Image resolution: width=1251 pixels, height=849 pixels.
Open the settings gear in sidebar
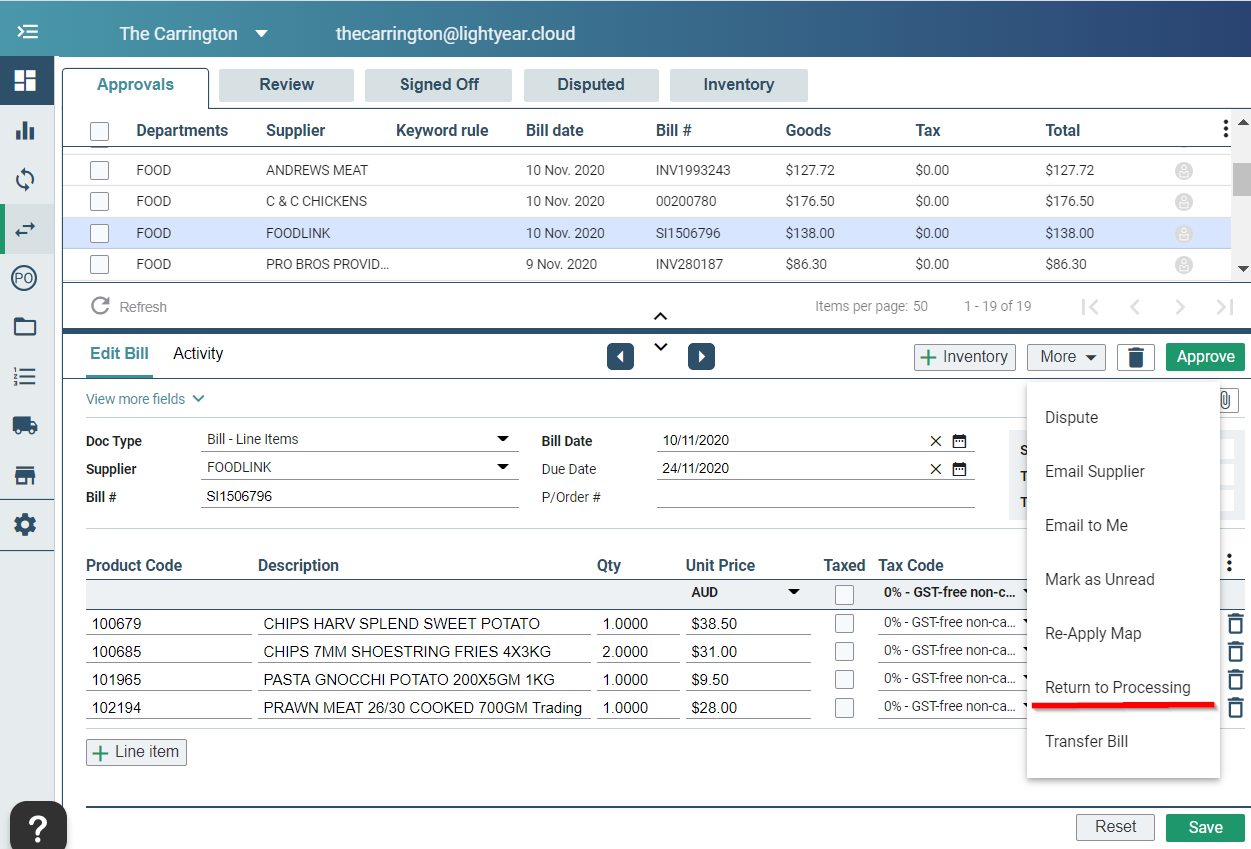point(25,524)
